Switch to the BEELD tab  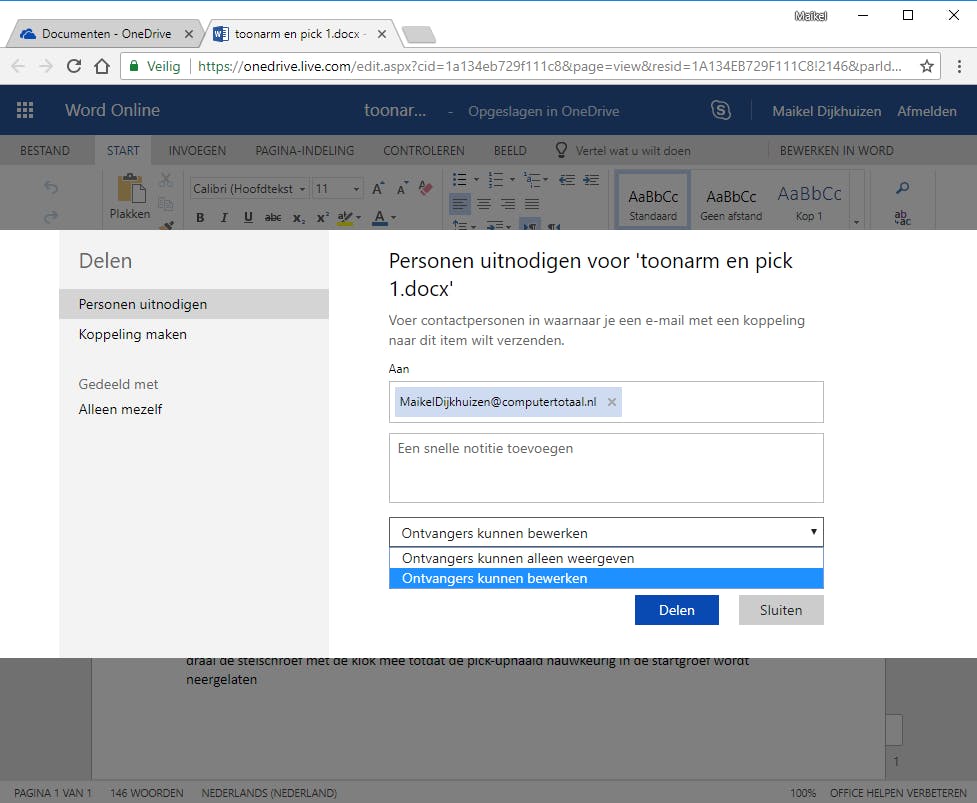pos(510,151)
